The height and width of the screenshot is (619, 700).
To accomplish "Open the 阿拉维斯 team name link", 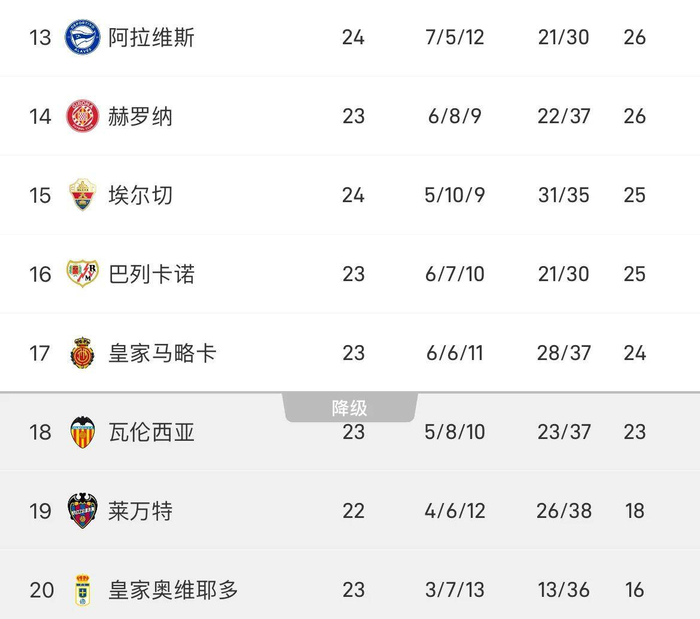I will coord(151,38).
